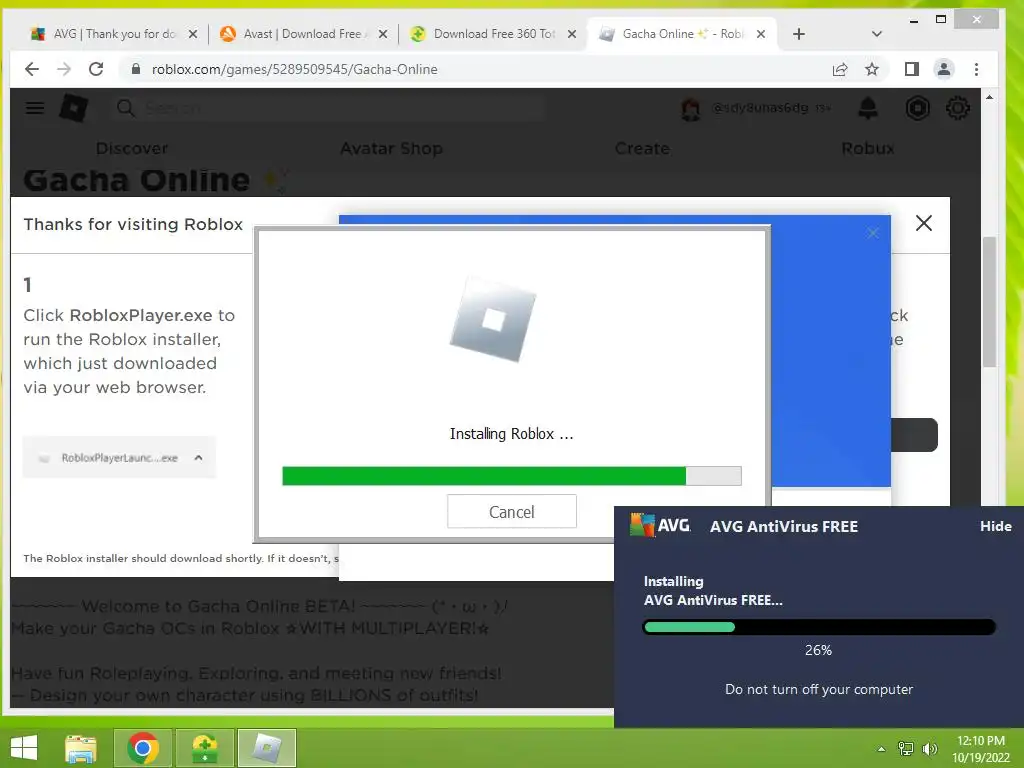
Task: Open File Explorer from taskbar
Action: [x=81, y=748]
